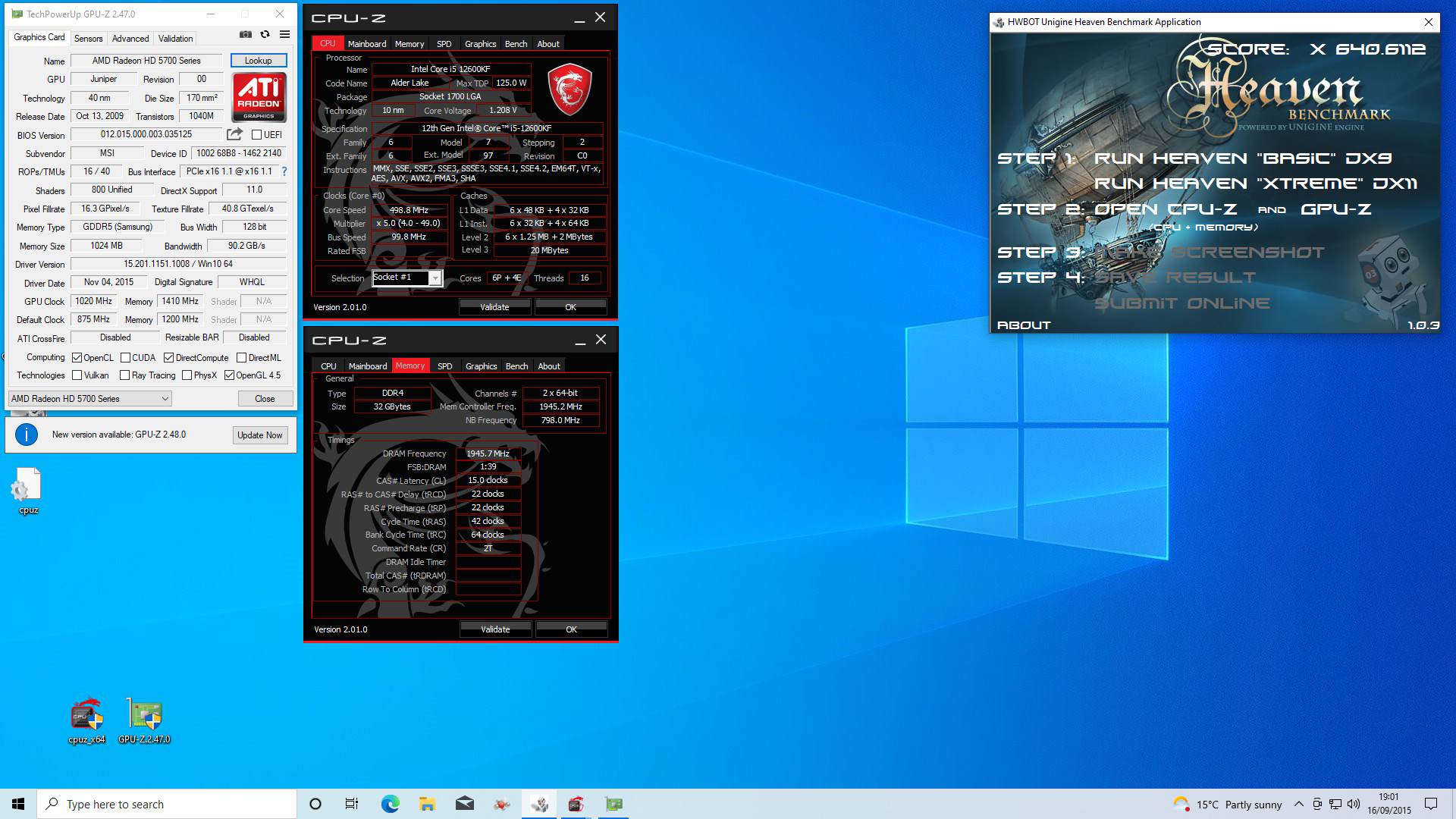The width and height of the screenshot is (1456, 819).
Task: Click the Cortana circle icon
Action: (x=315, y=804)
